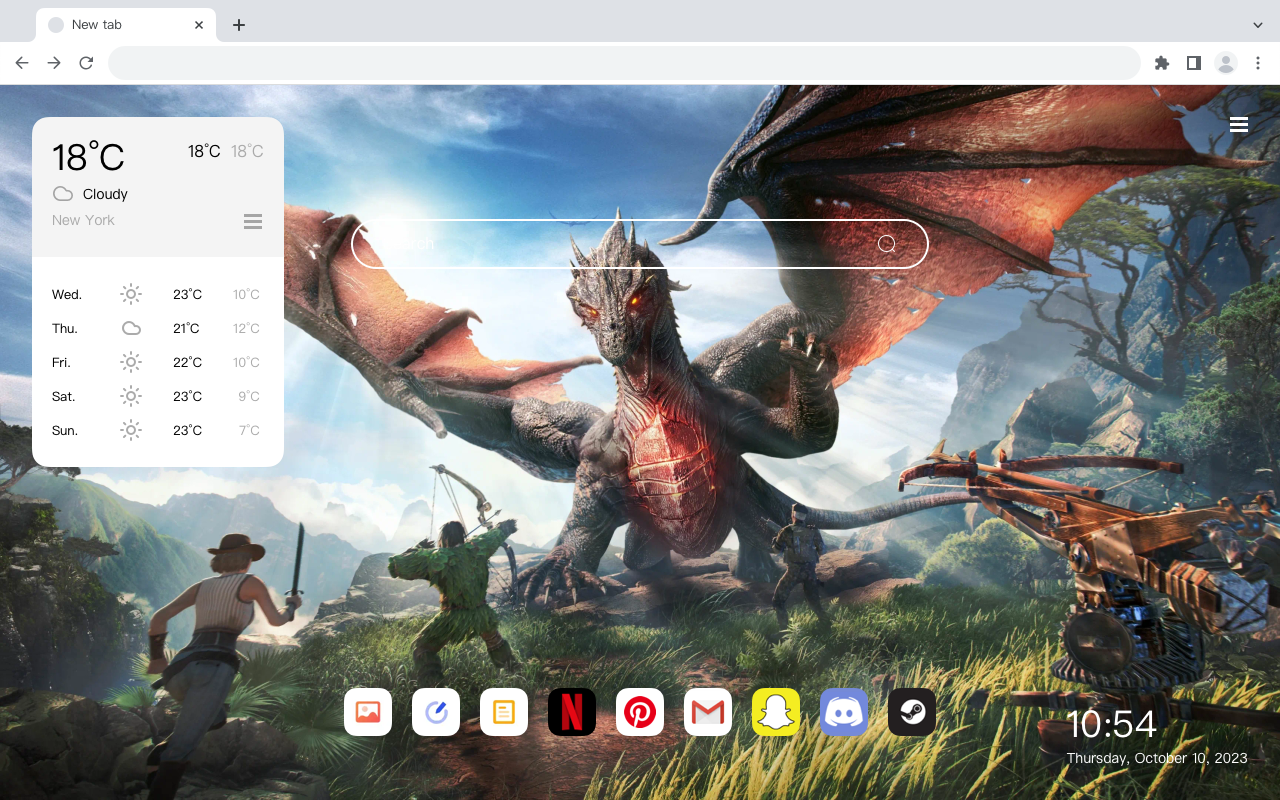Open the user profile avatar
This screenshot has width=1280, height=800.
click(x=1226, y=63)
